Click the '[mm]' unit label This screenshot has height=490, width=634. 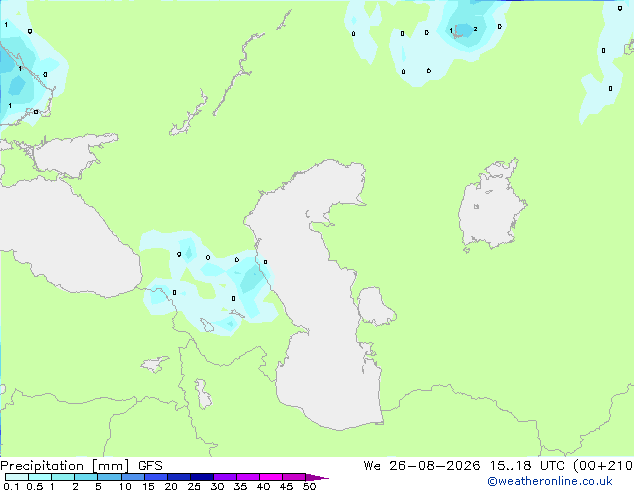[111, 466]
